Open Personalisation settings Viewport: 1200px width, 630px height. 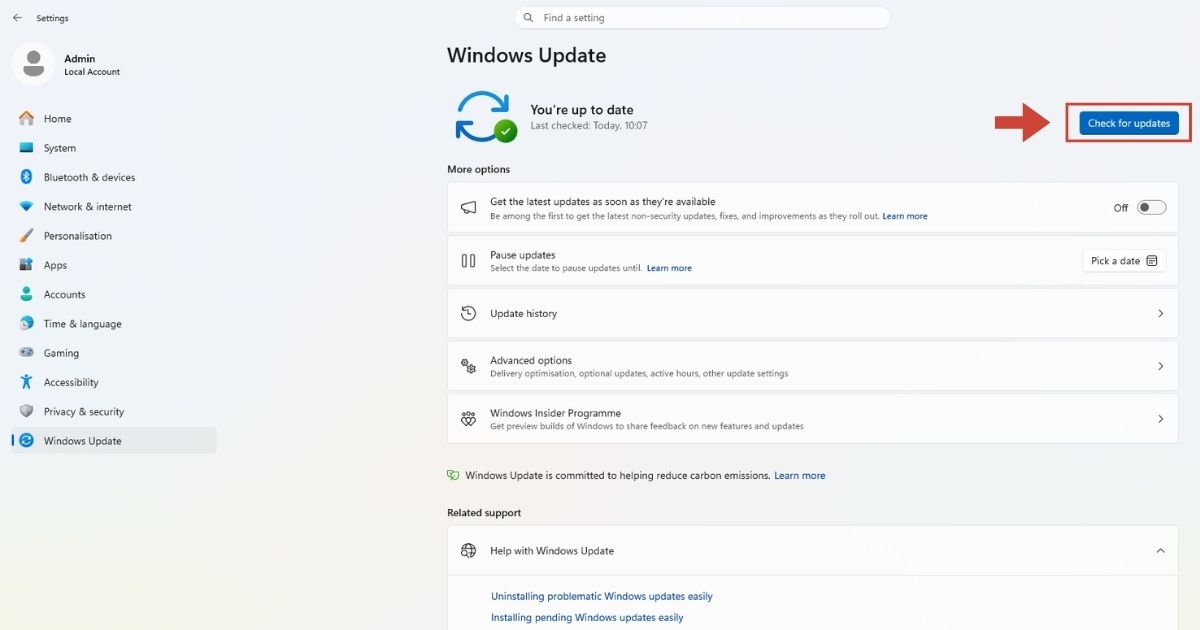[x=114, y=236]
